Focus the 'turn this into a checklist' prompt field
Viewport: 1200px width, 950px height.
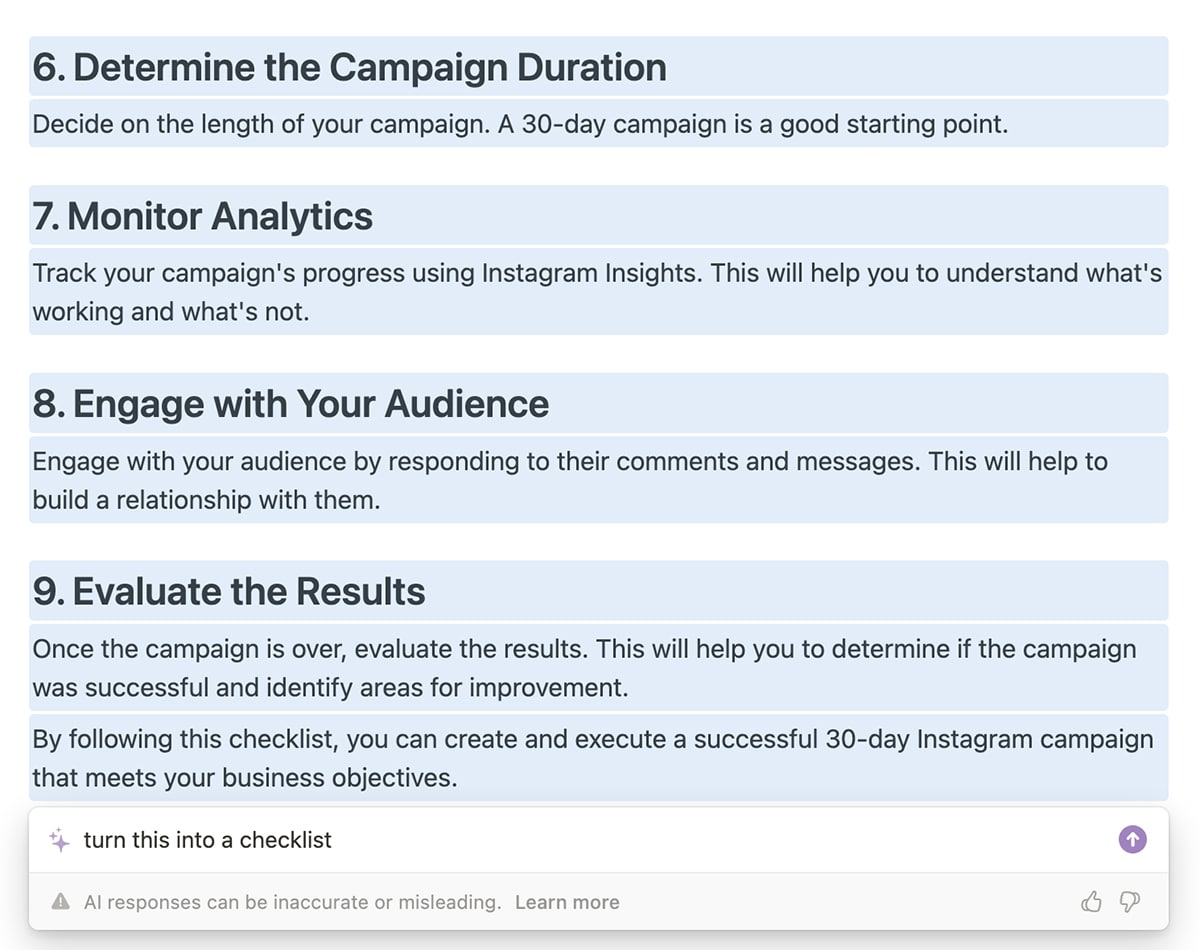point(400,840)
